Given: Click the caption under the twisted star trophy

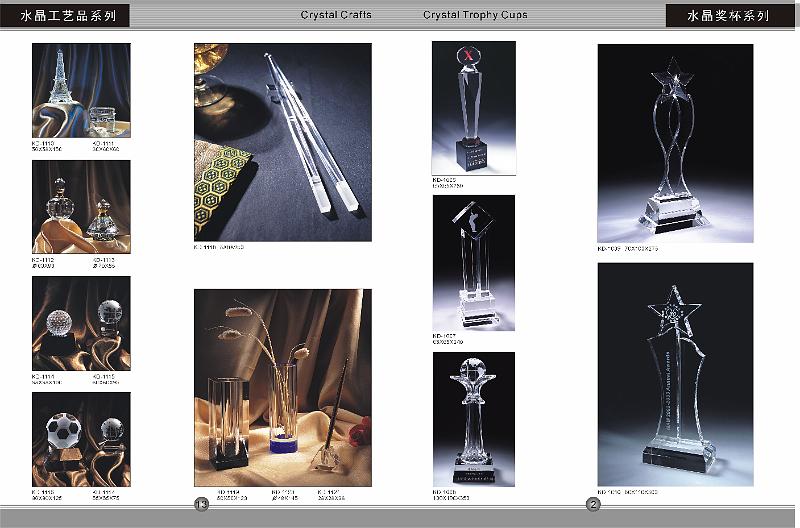Looking at the screenshot, I should [640, 247].
